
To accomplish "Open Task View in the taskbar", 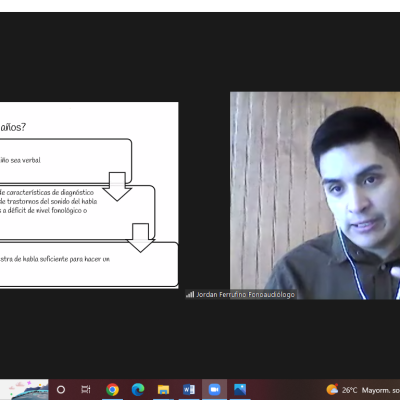I will (x=86, y=389).
